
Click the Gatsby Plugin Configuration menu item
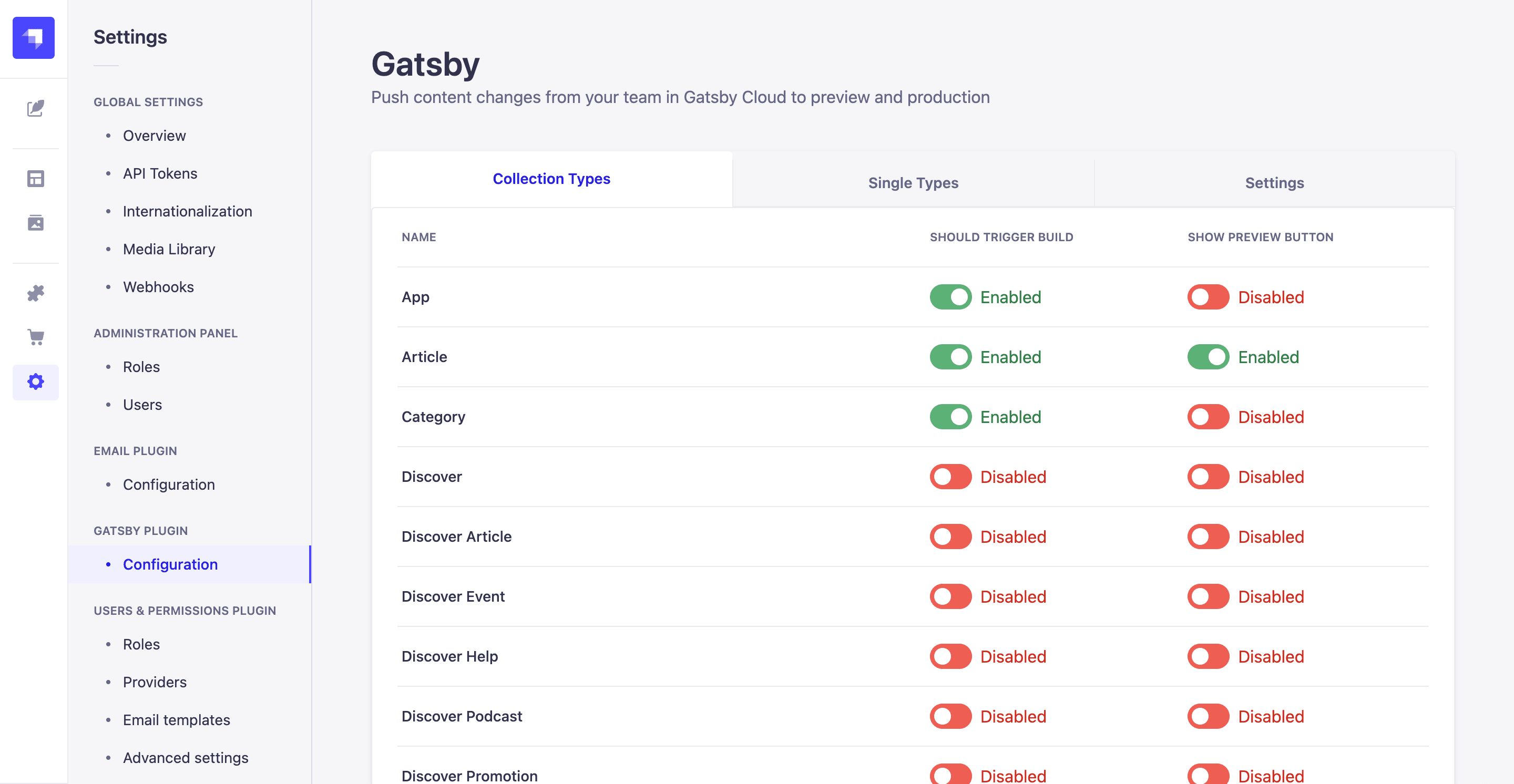point(169,563)
